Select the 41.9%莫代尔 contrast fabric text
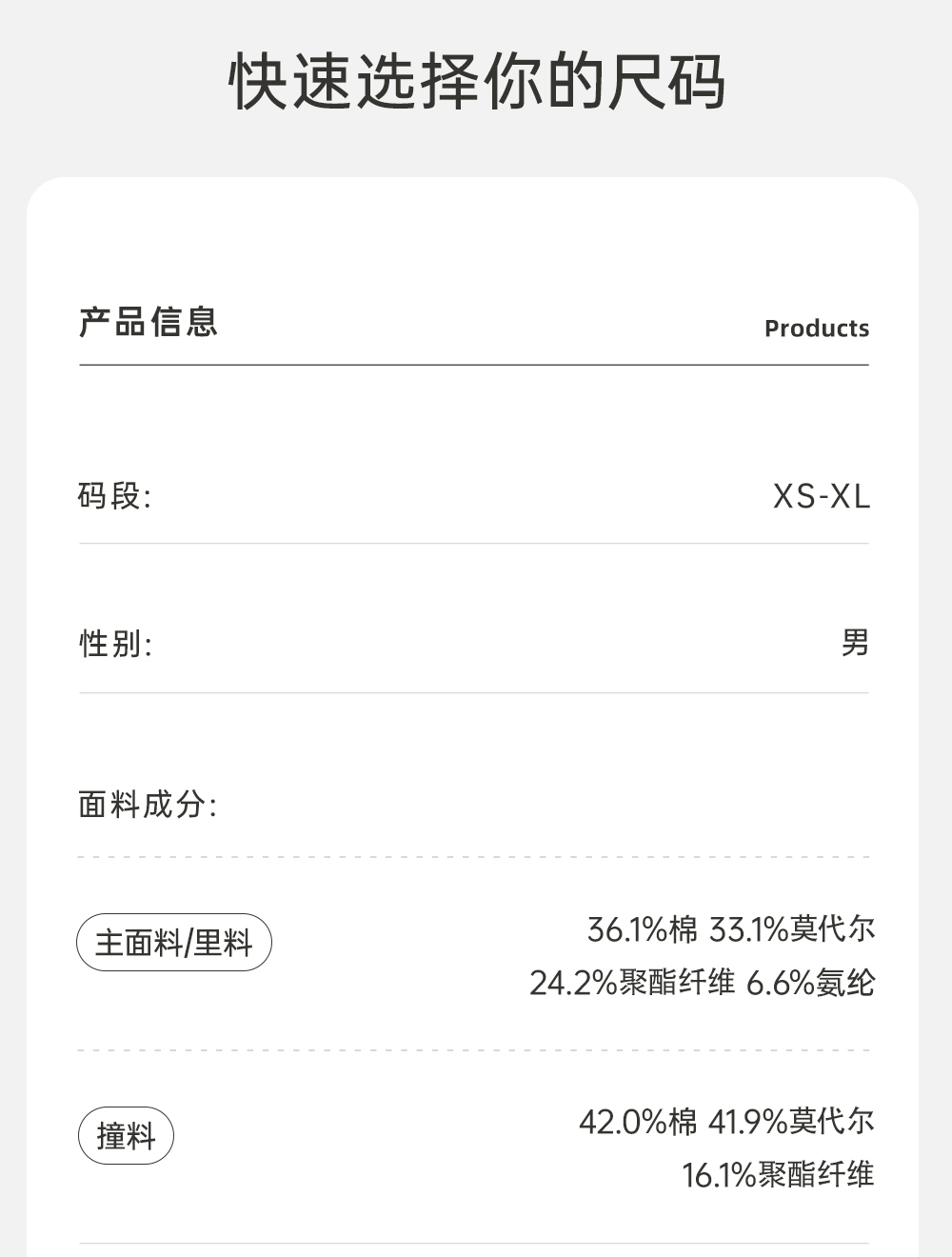The image size is (952, 1257). point(790,1122)
